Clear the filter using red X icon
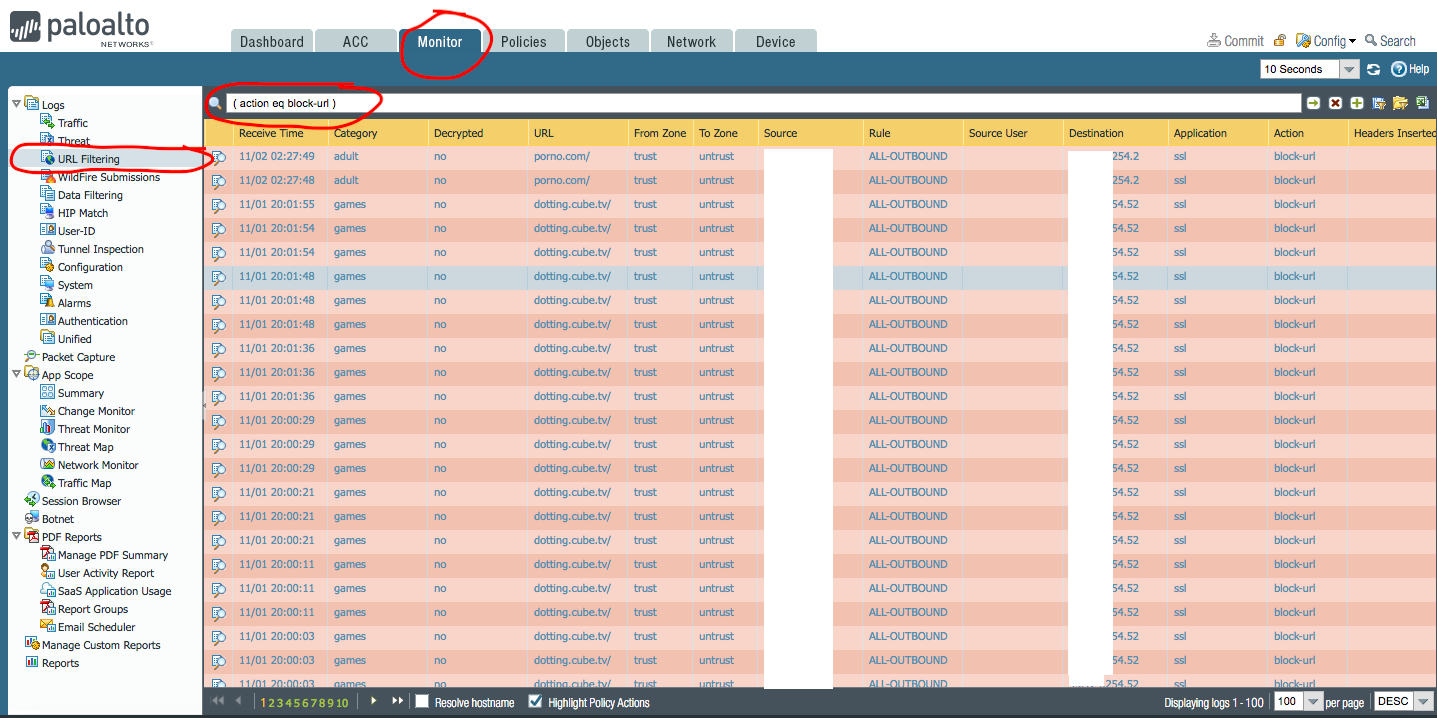 tap(1335, 102)
